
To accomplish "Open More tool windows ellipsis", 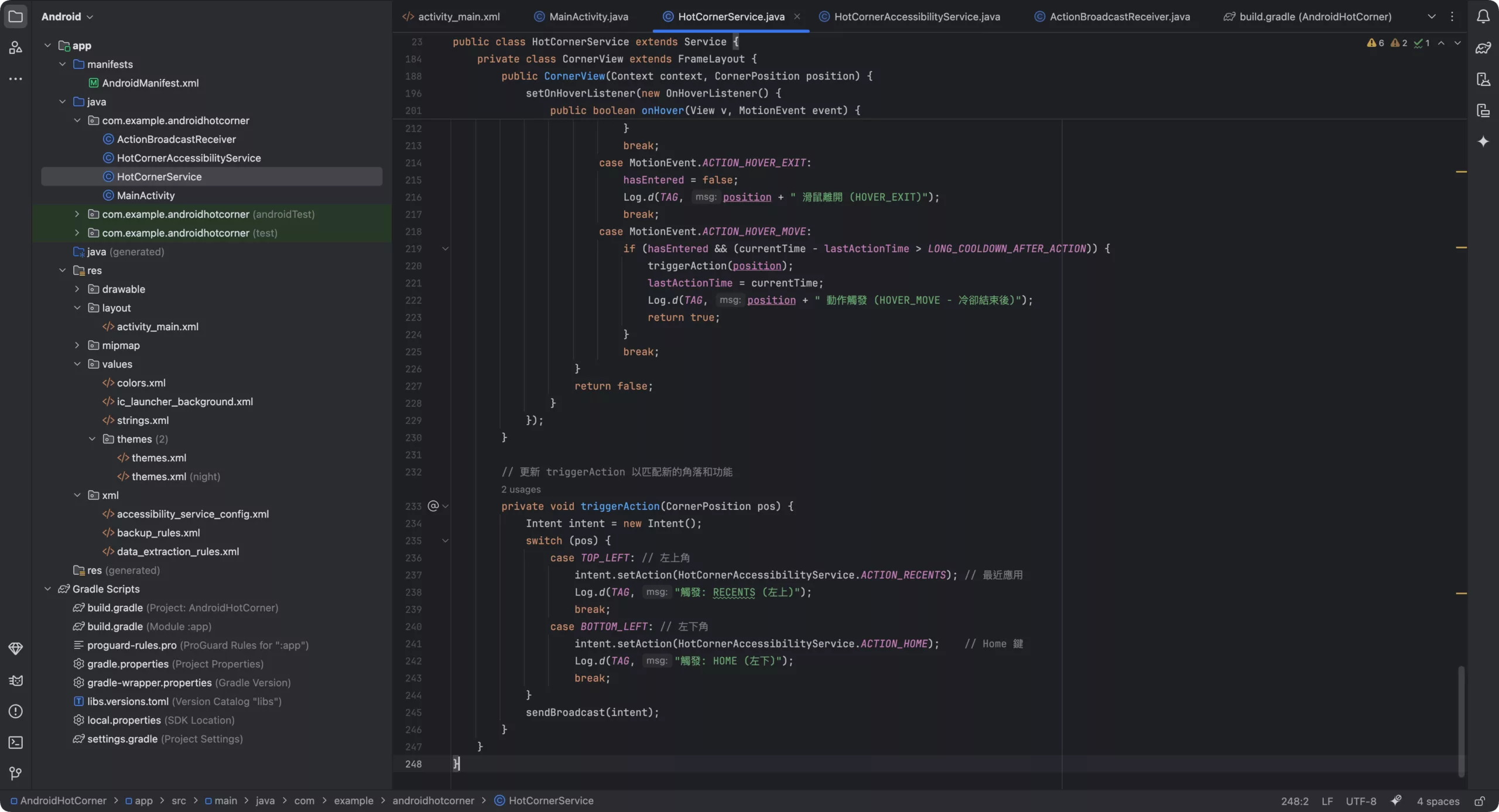I will (16, 78).
